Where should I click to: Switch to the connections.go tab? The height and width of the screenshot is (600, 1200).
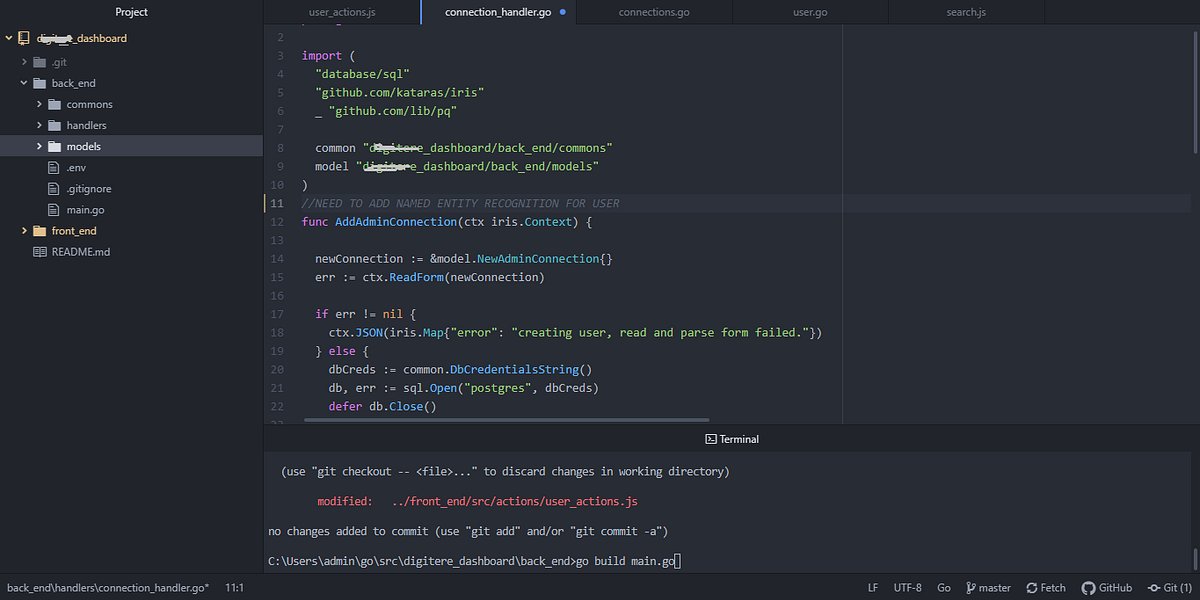click(654, 12)
